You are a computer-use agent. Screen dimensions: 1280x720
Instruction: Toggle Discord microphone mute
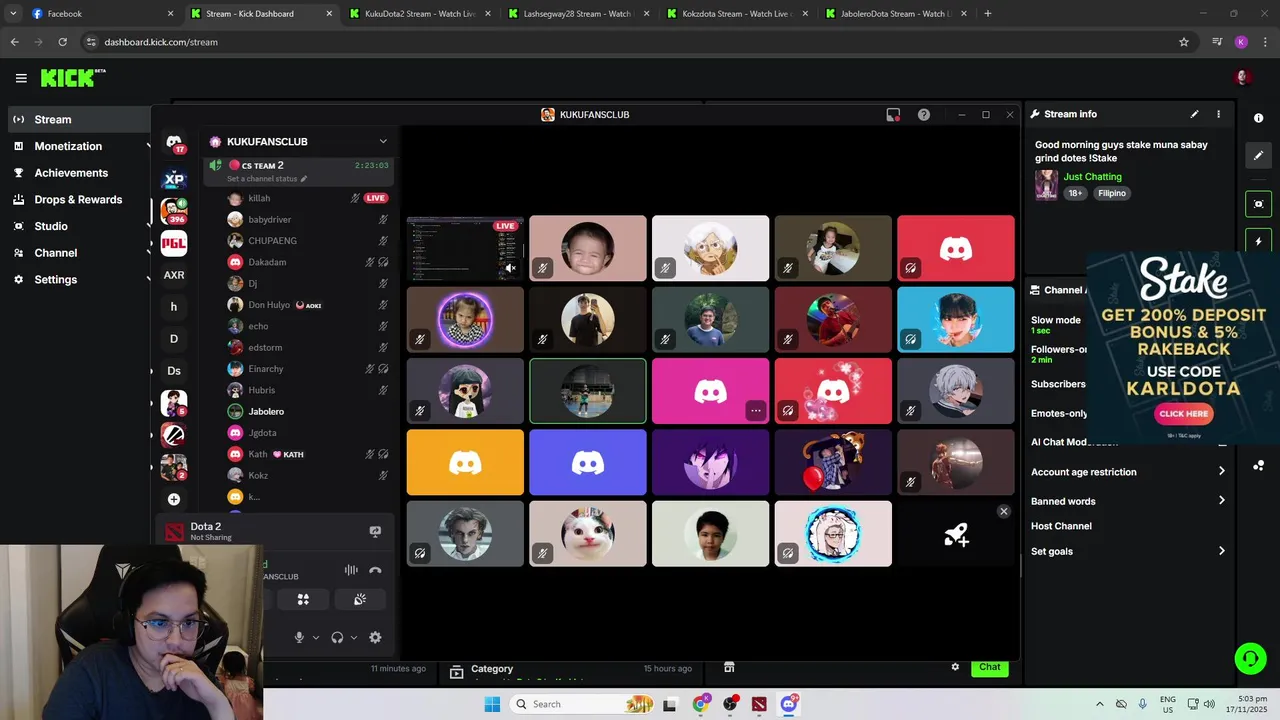pyautogui.click(x=298, y=637)
